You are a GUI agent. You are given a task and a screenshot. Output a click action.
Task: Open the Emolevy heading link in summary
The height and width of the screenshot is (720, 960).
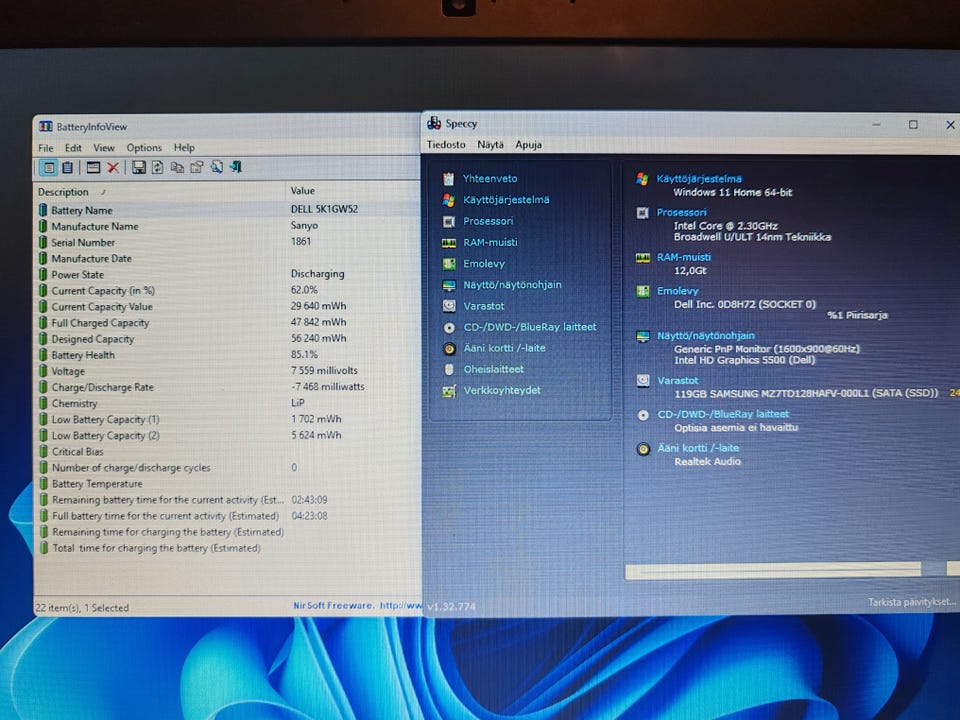click(x=677, y=291)
